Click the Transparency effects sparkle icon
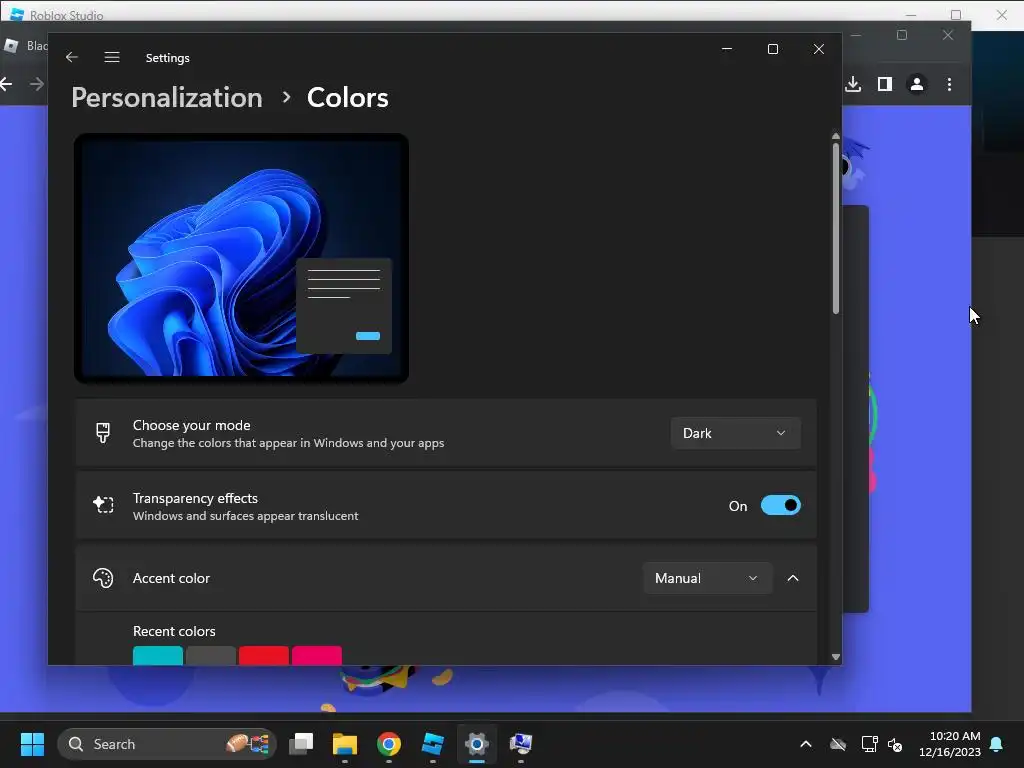This screenshot has height=768, width=1024. point(103,505)
